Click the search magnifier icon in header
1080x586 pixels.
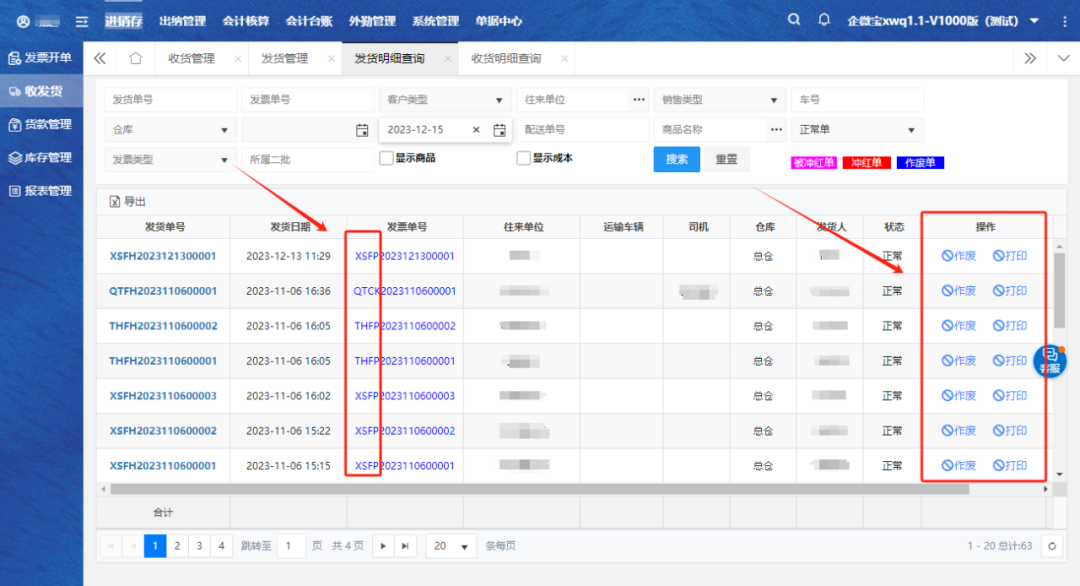(794, 20)
